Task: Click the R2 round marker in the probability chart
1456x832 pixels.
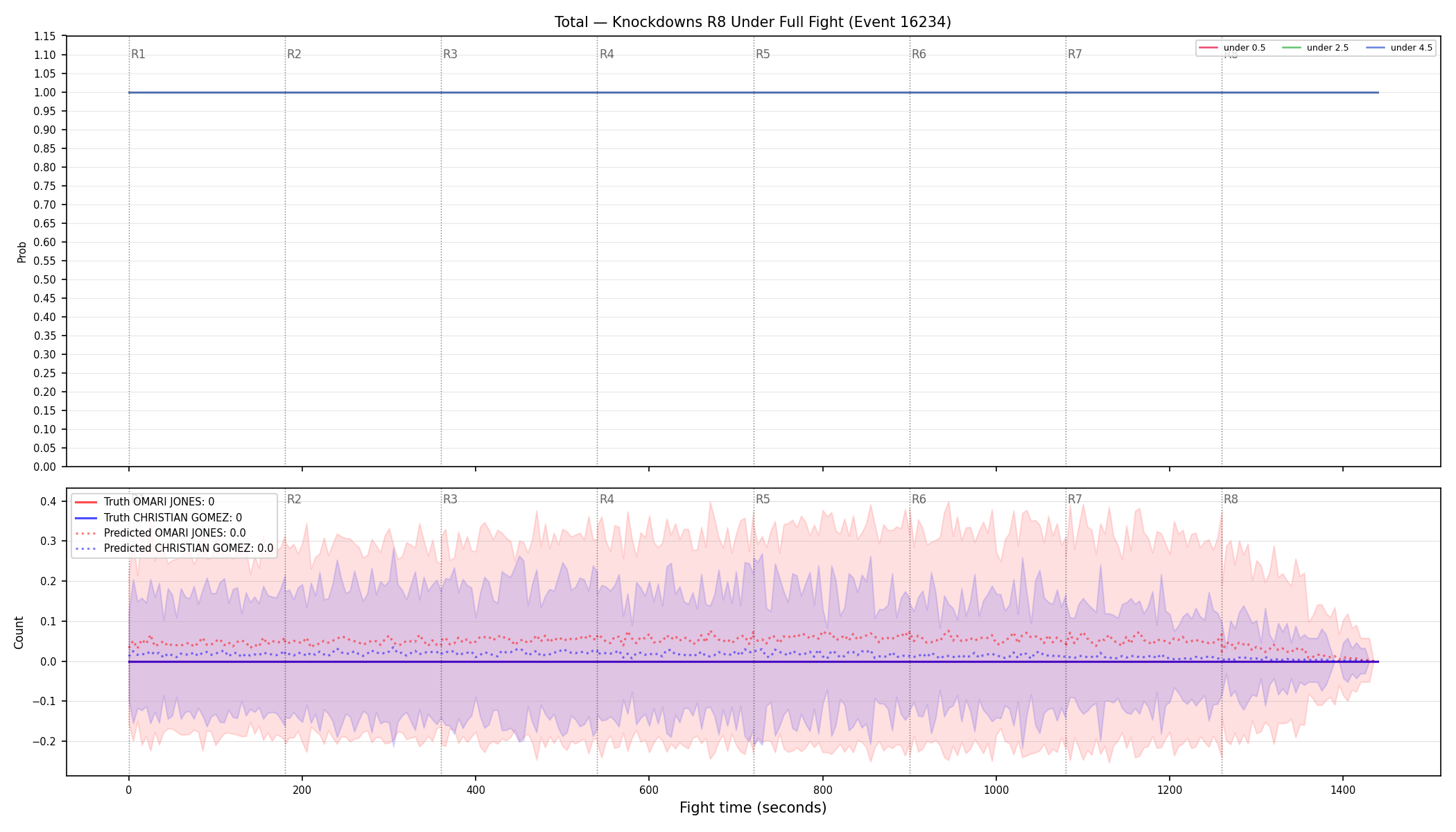Action: click(295, 54)
